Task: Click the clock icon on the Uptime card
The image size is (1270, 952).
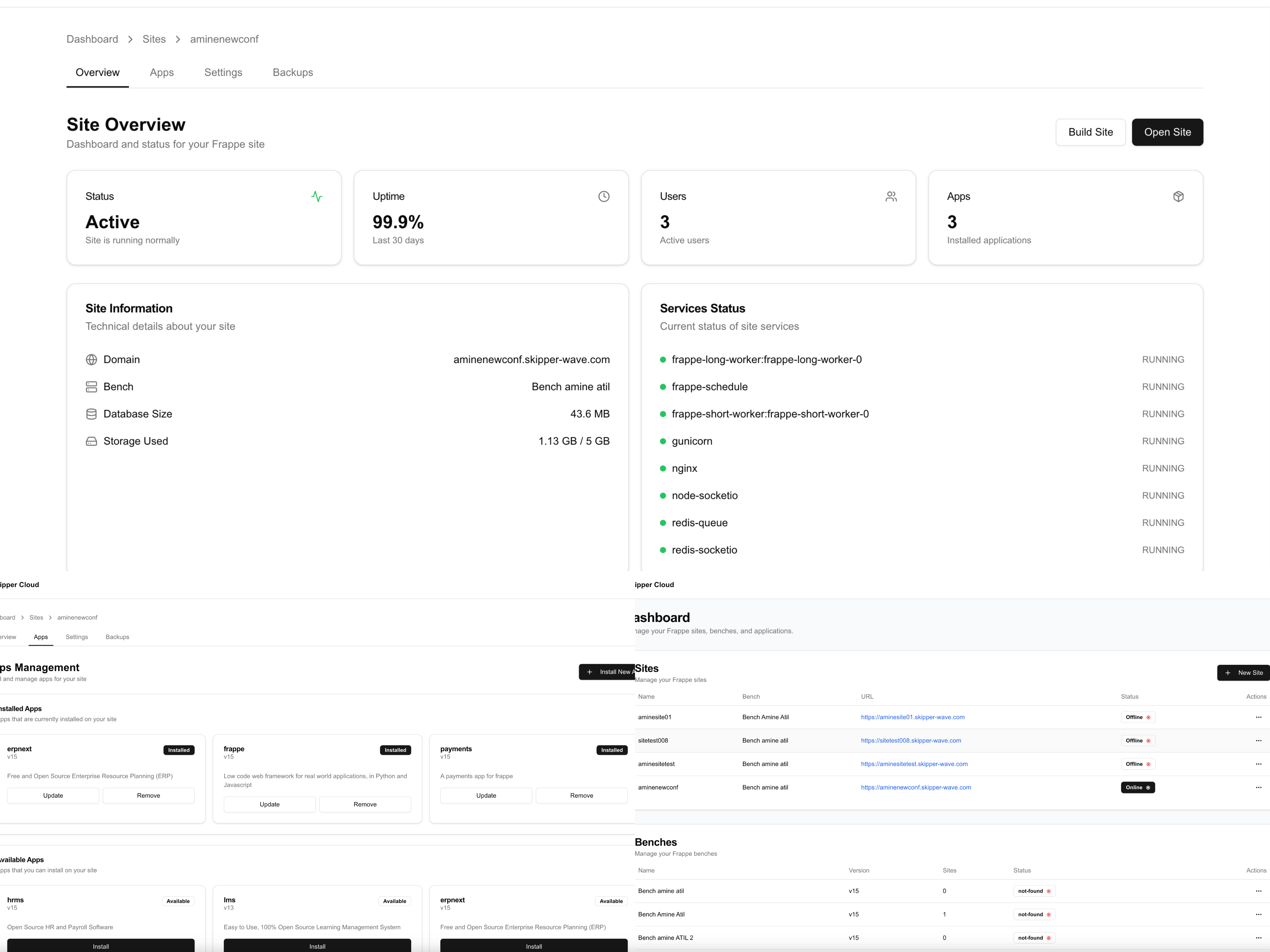Action: pos(604,196)
